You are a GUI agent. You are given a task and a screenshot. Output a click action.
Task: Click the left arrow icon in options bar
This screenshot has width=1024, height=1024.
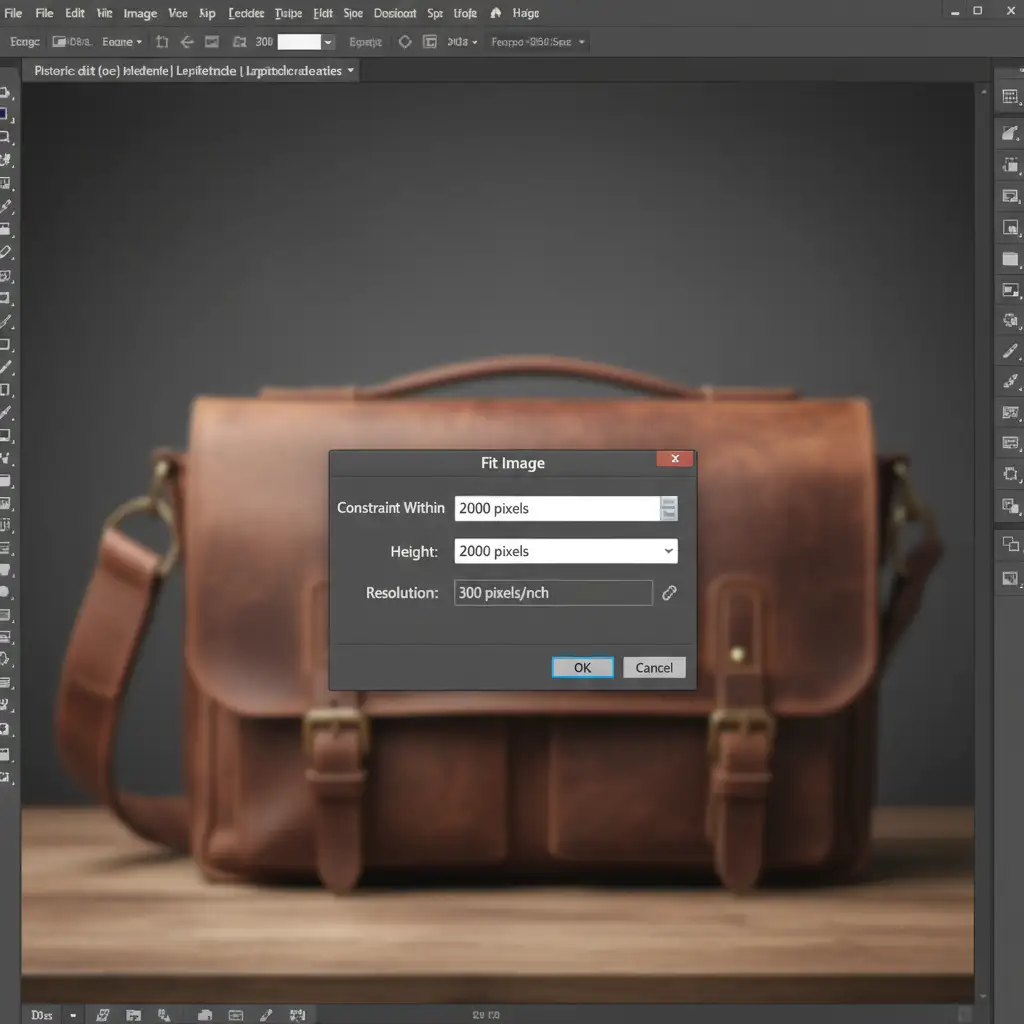186,42
